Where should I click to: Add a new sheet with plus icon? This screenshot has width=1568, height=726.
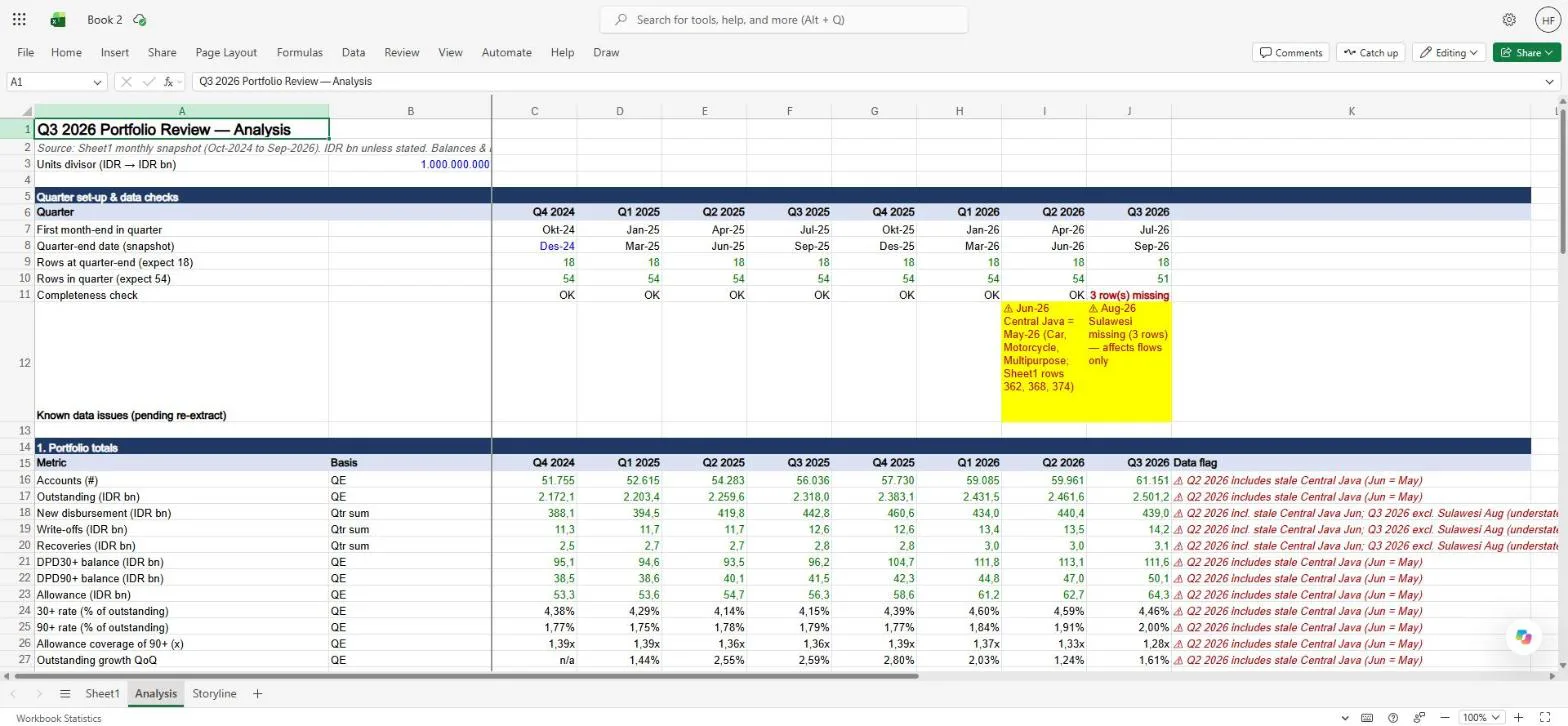pos(257,693)
